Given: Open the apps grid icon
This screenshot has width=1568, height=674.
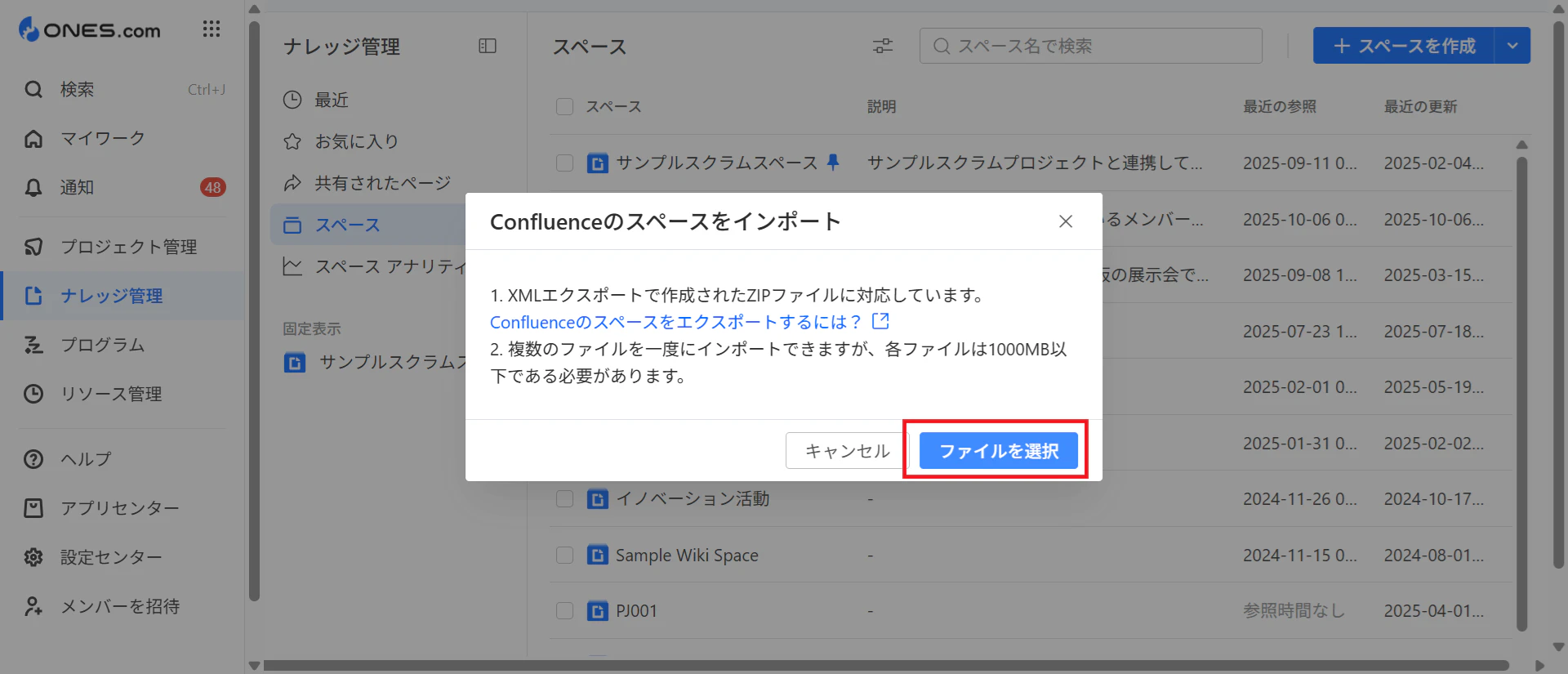Looking at the screenshot, I should point(212,29).
